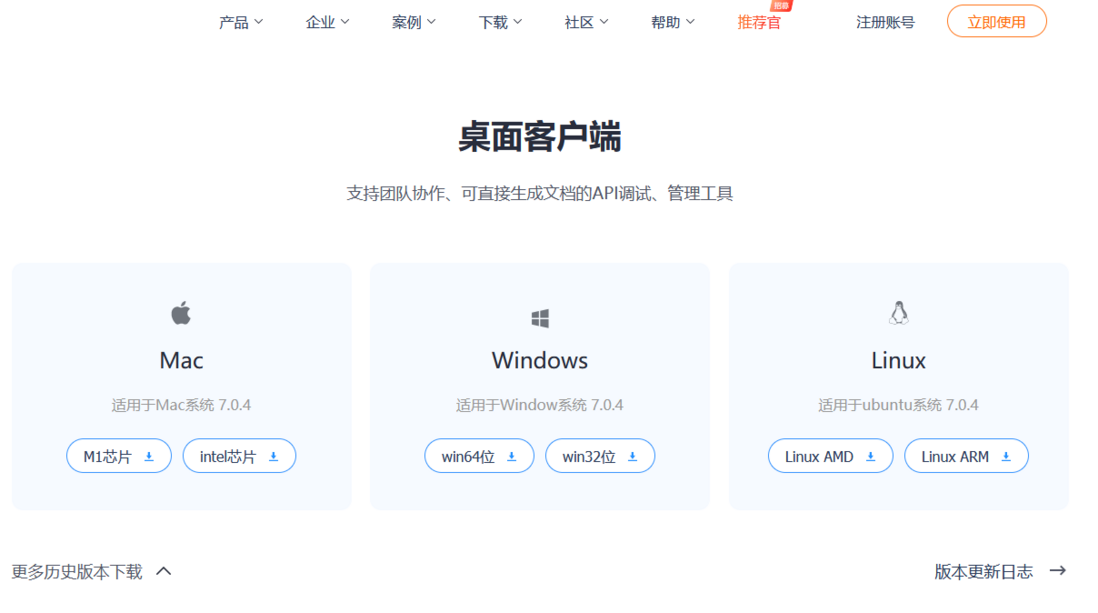Click the download icon in the win64位 button
The image size is (1098, 613).
pyautogui.click(x=509, y=455)
